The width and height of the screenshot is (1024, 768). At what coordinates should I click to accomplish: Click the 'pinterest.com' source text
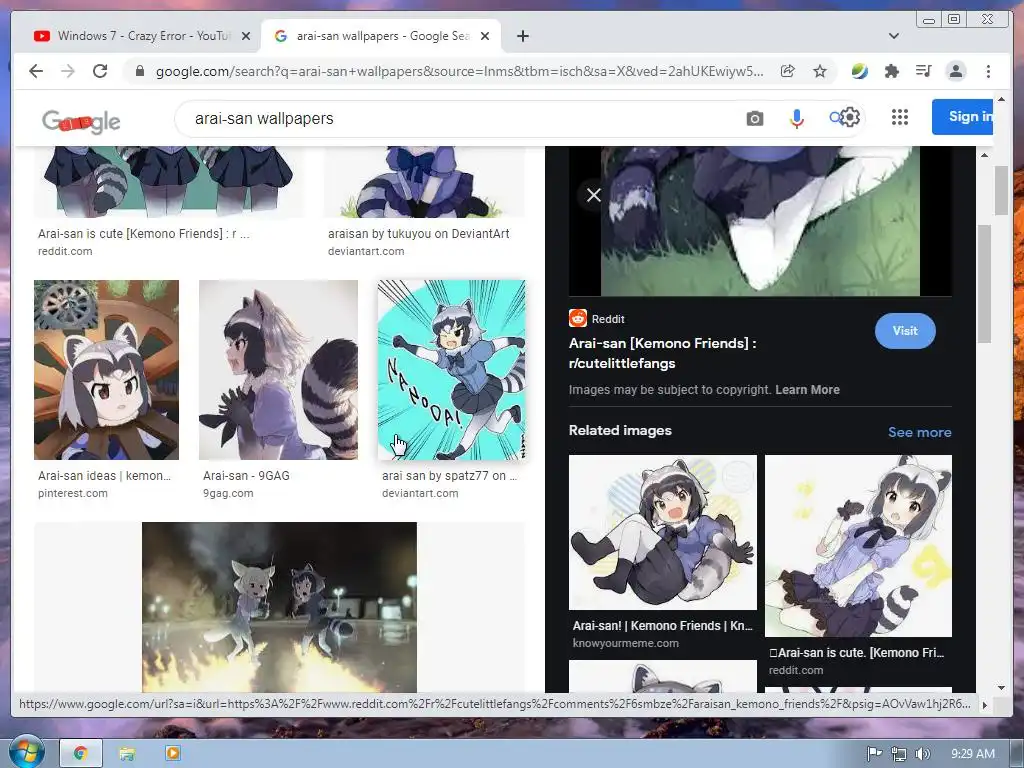coord(72,494)
